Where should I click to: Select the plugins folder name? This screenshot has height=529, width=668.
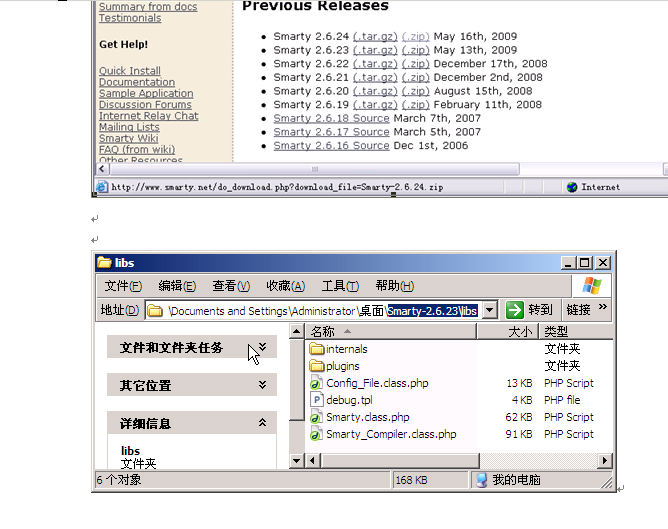click(343, 366)
